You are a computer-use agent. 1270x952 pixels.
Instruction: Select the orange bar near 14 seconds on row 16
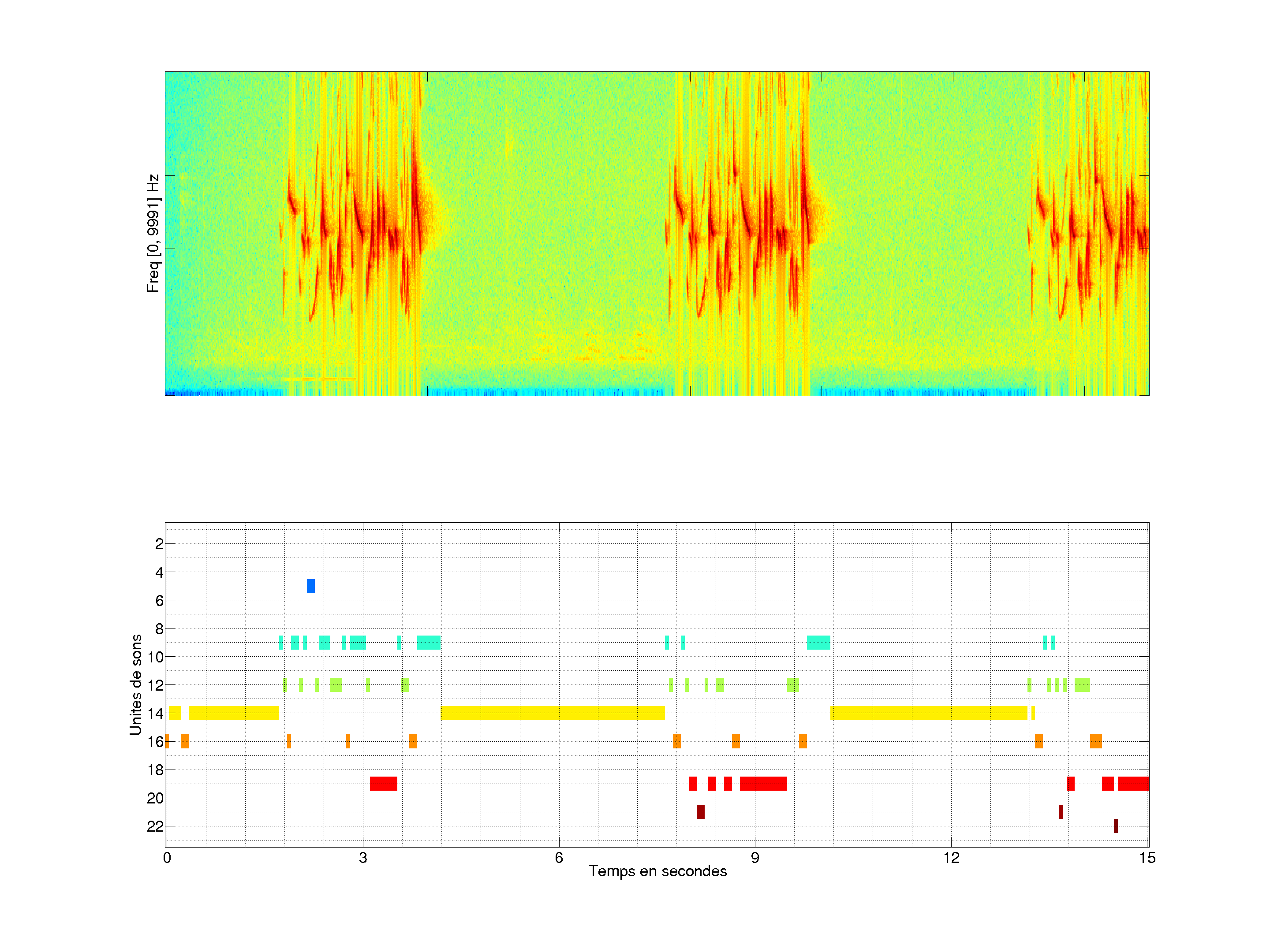click(1095, 741)
